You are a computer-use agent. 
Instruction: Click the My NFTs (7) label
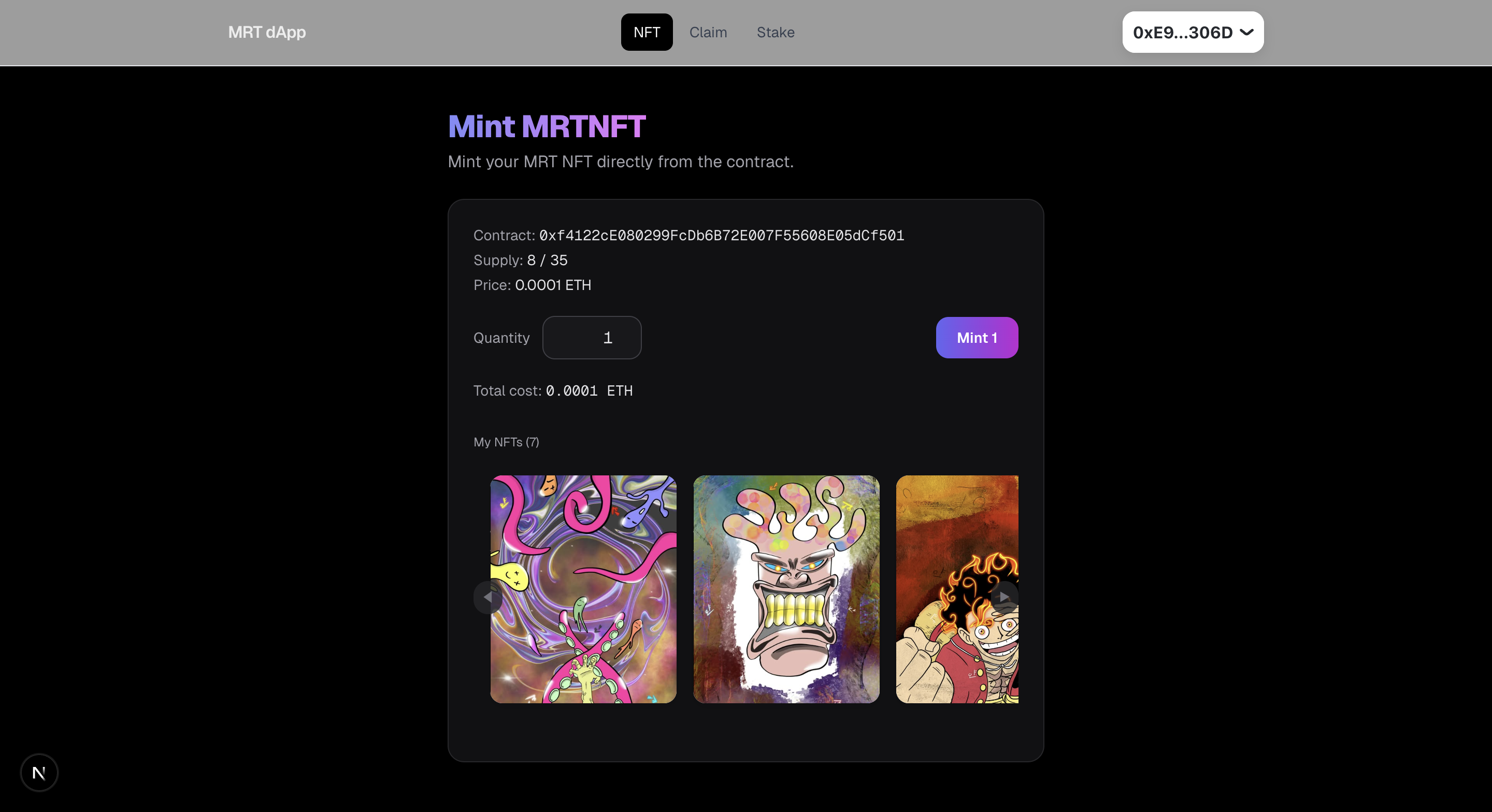tap(506, 442)
